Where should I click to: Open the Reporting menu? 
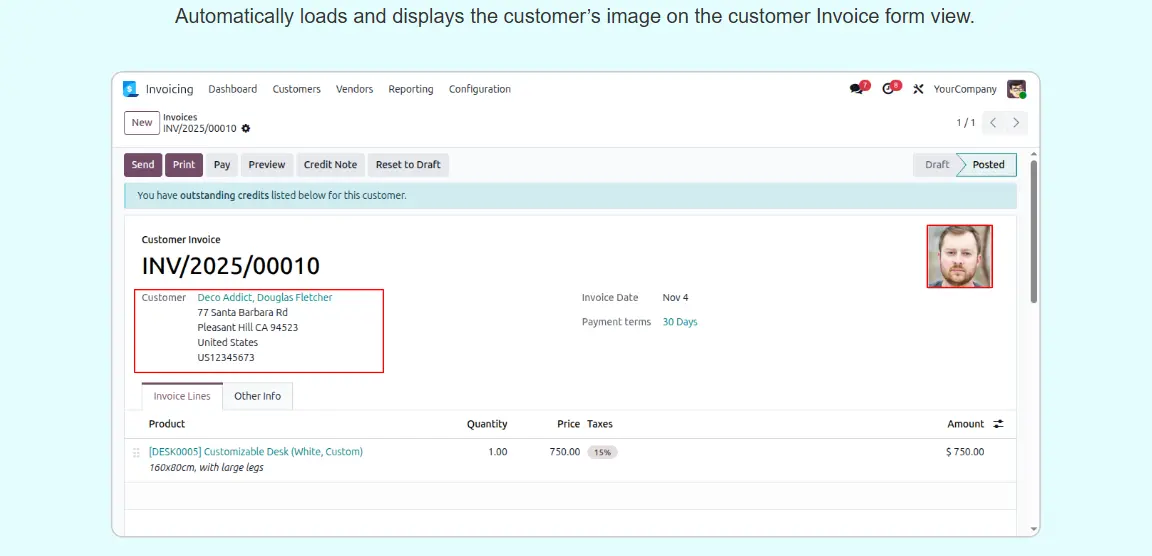tap(410, 89)
